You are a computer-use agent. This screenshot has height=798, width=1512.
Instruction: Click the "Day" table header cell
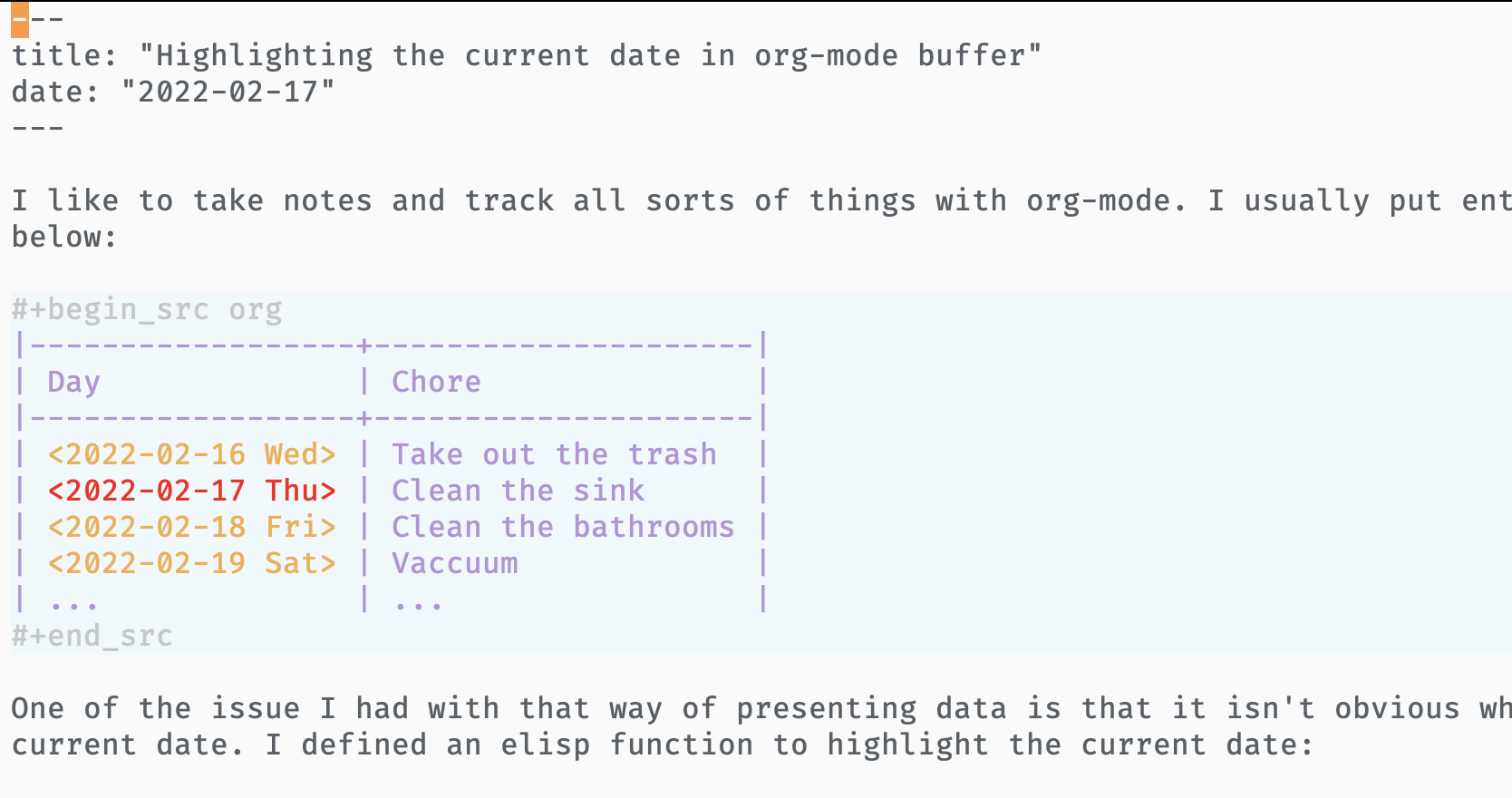73,382
